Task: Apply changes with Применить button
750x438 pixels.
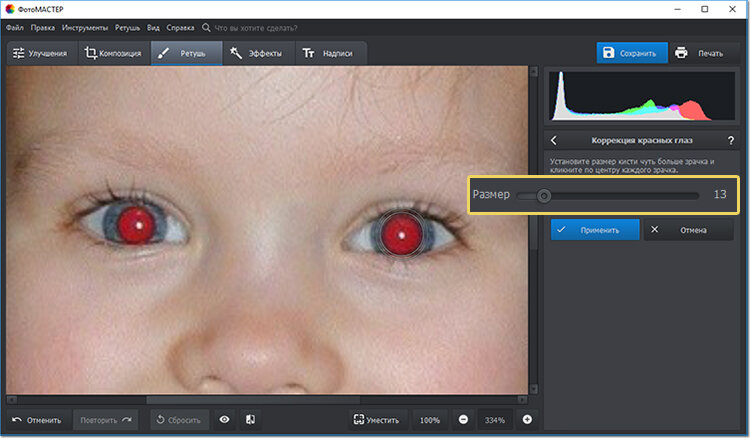Action: [595, 230]
